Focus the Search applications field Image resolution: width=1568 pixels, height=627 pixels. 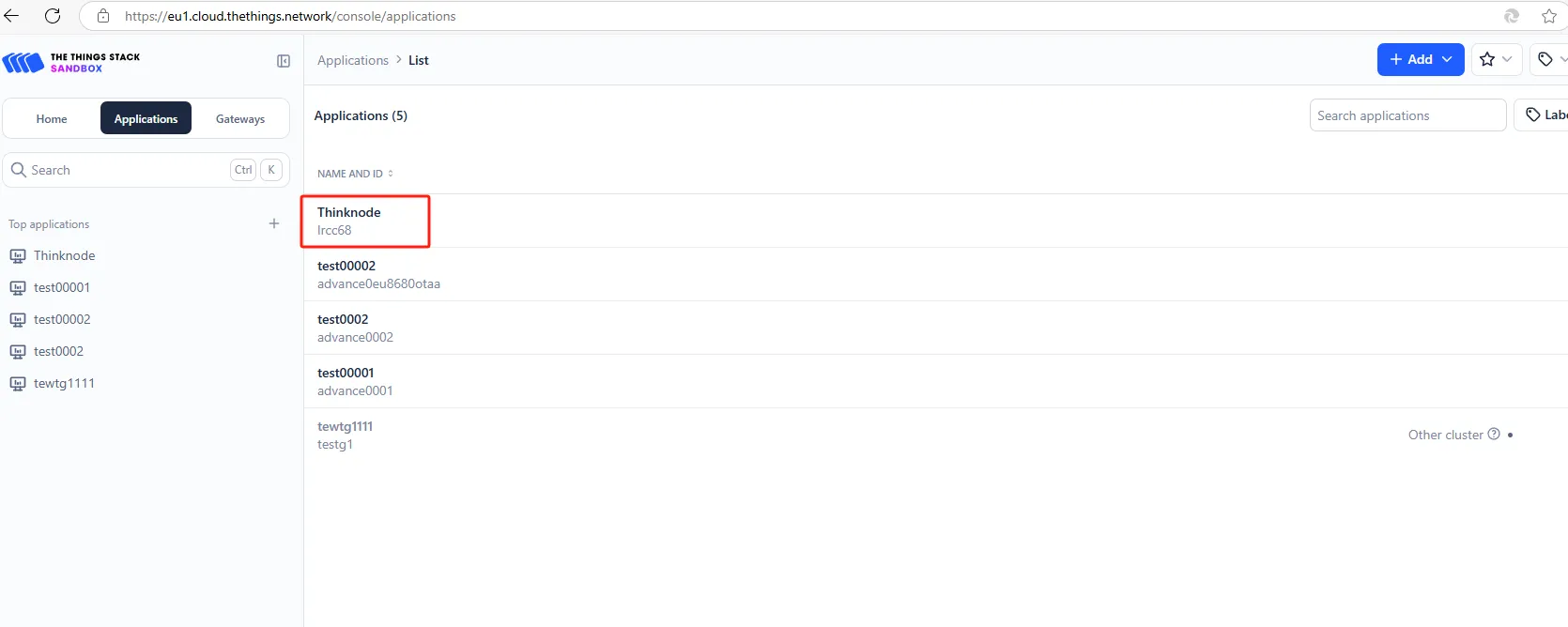pos(1407,115)
